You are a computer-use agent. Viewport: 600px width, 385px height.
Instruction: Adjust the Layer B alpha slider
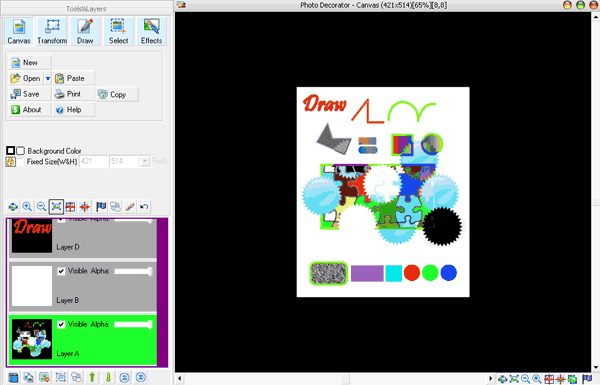coord(134,271)
